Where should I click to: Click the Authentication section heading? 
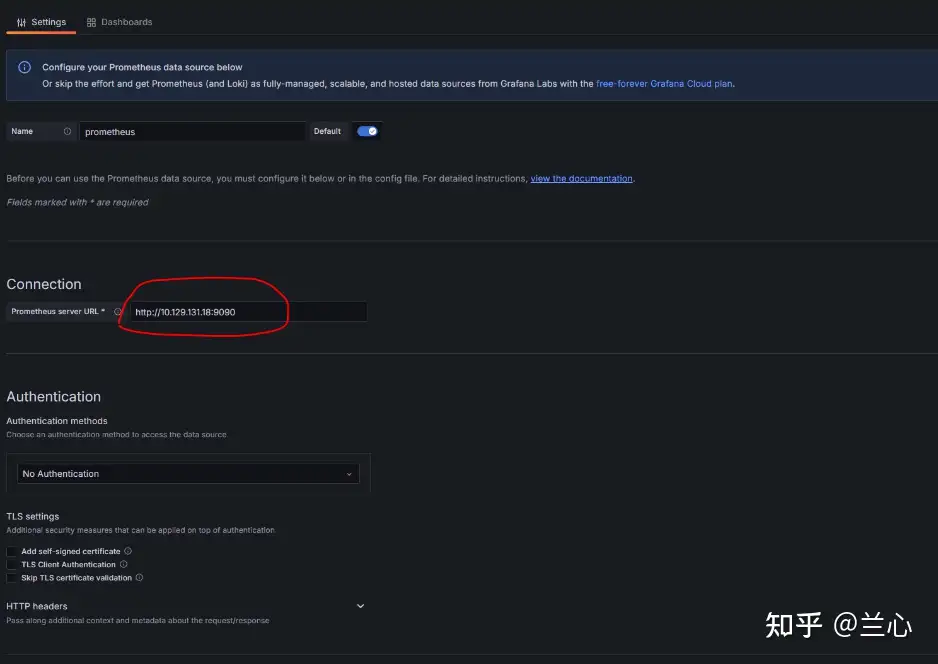[x=53, y=397]
